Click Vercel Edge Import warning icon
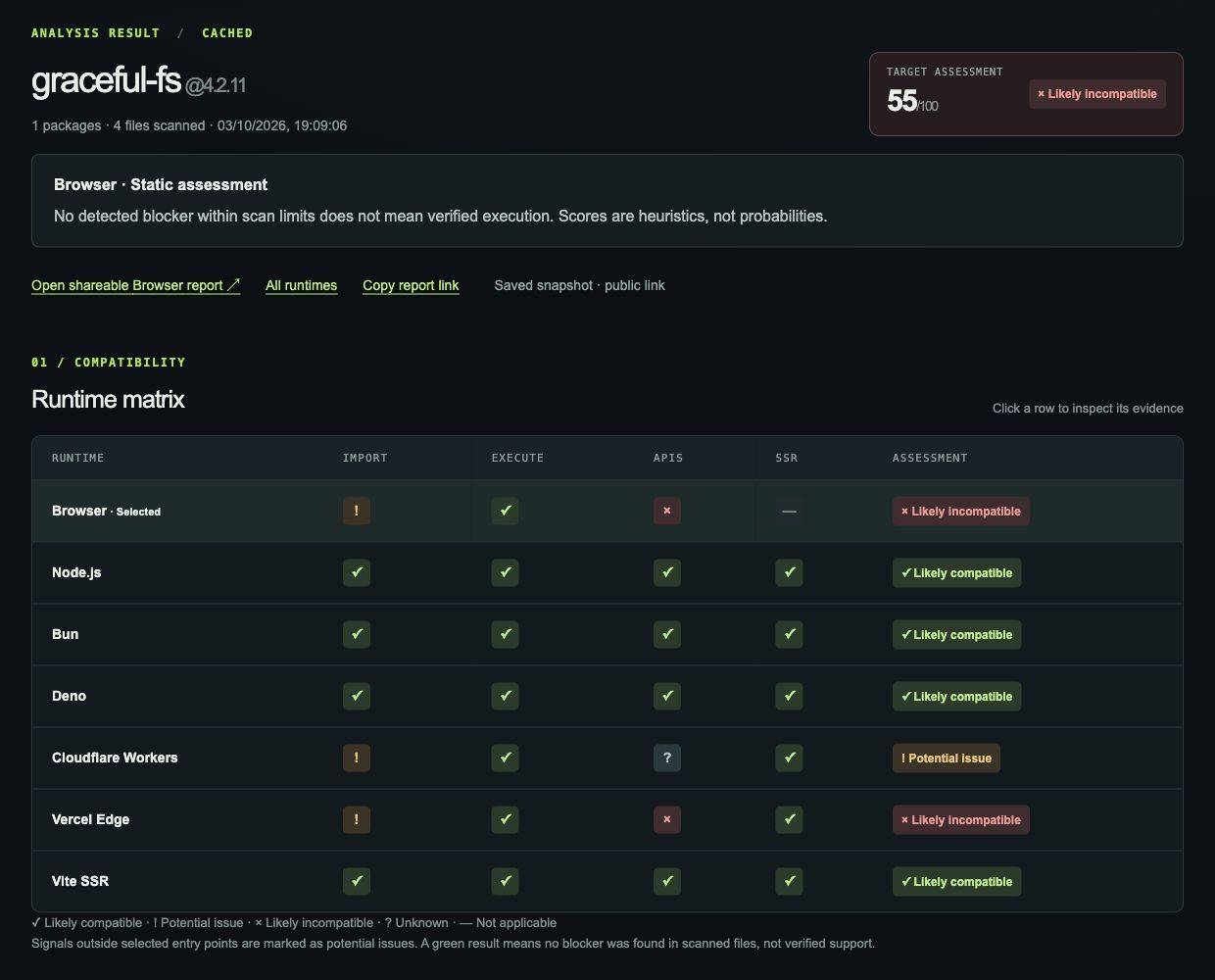1215x980 pixels. pos(357,819)
